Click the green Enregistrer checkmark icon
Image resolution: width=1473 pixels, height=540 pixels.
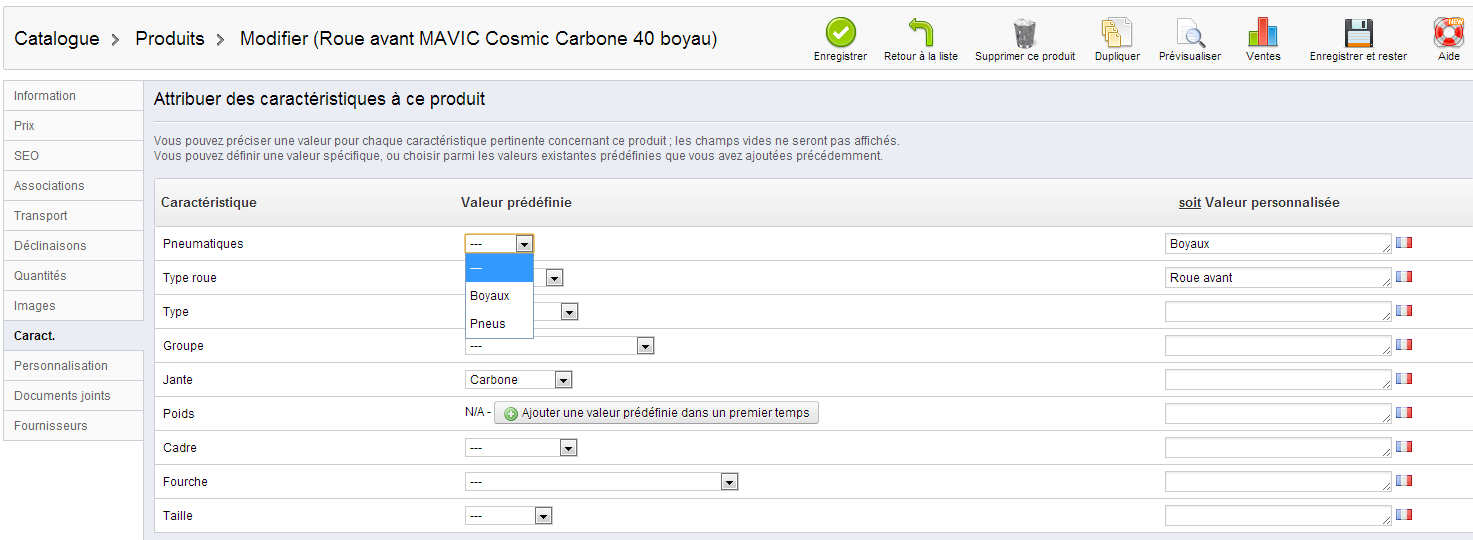(x=840, y=33)
